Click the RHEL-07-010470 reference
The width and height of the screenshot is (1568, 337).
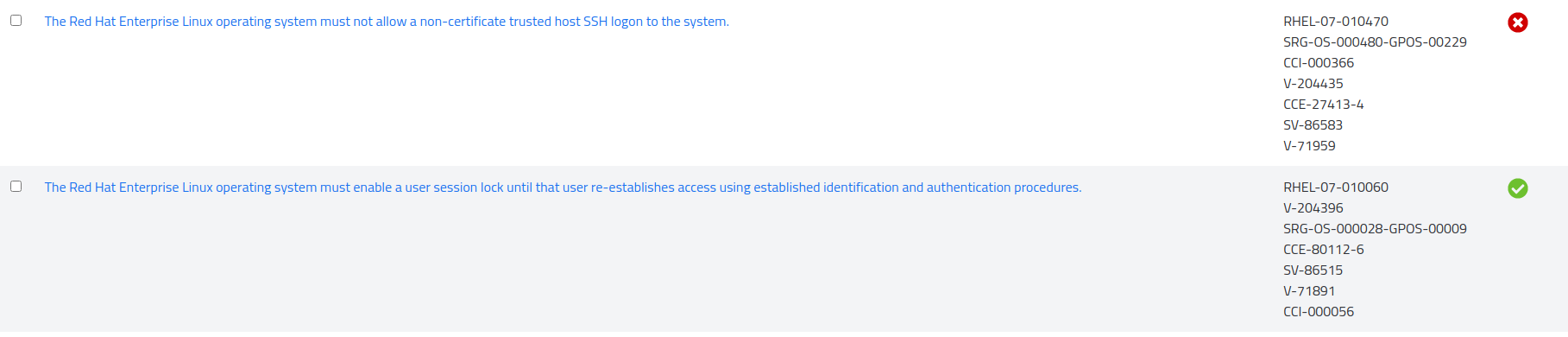[1336, 22]
